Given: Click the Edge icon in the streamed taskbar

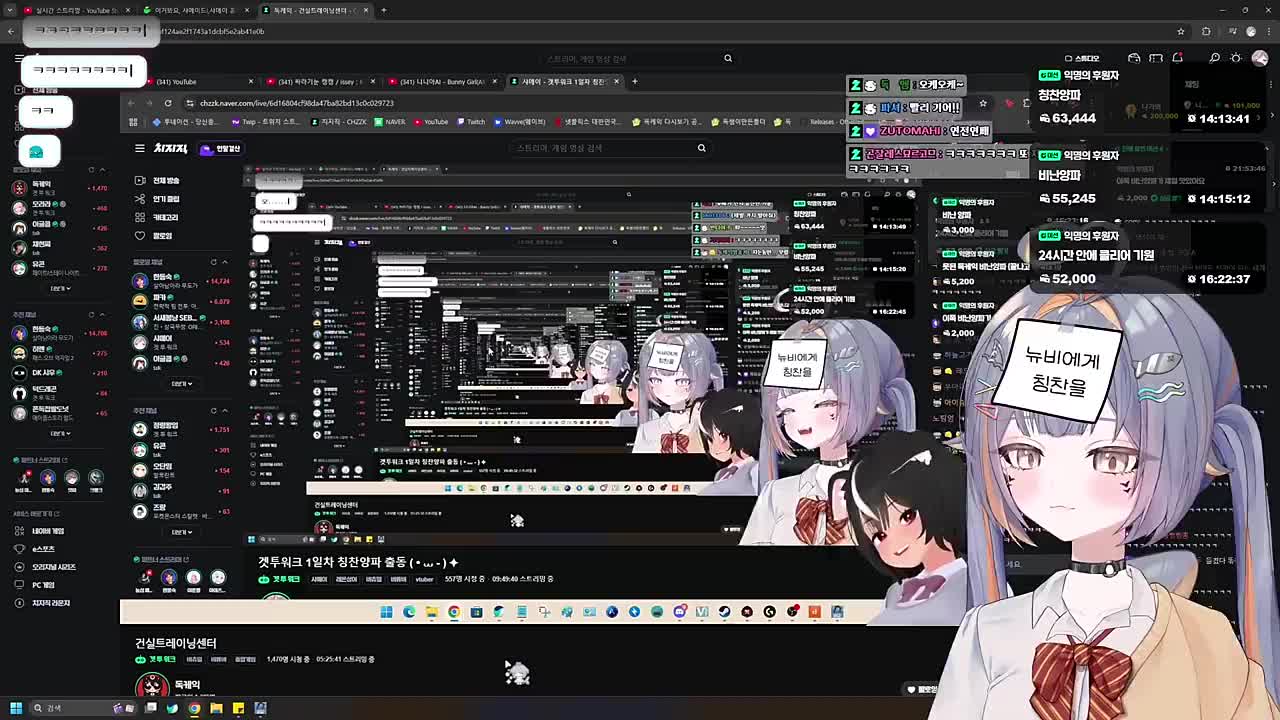Looking at the screenshot, I should tap(409, 612).
